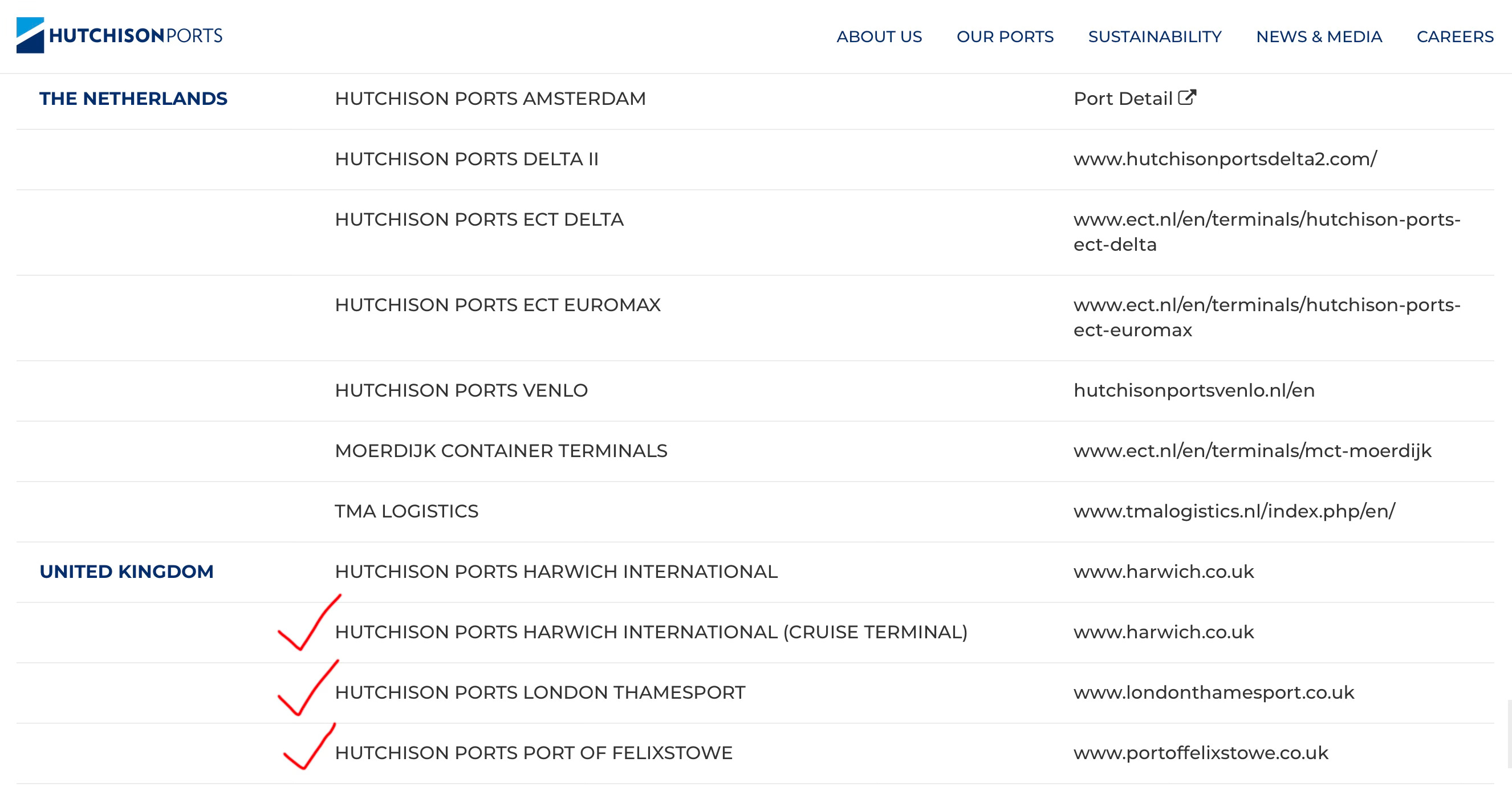The width and height of the screenshot is (1512, 807).
Task: Click HUTCHISON PORTS LONDON THAMESPORT name
Action: coord(539,692)
